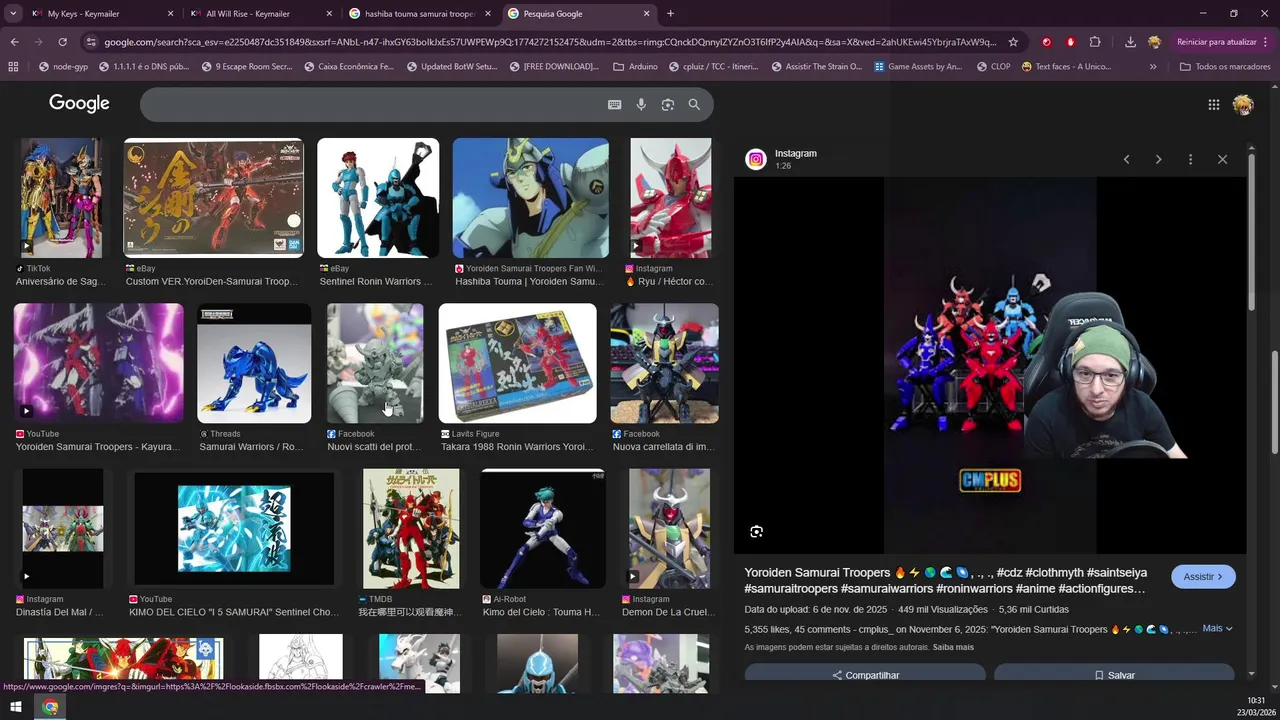Screen dimensions: 1280x720
Task: Open three-dot options in preview panel
Action: [x=1190, y=159]
